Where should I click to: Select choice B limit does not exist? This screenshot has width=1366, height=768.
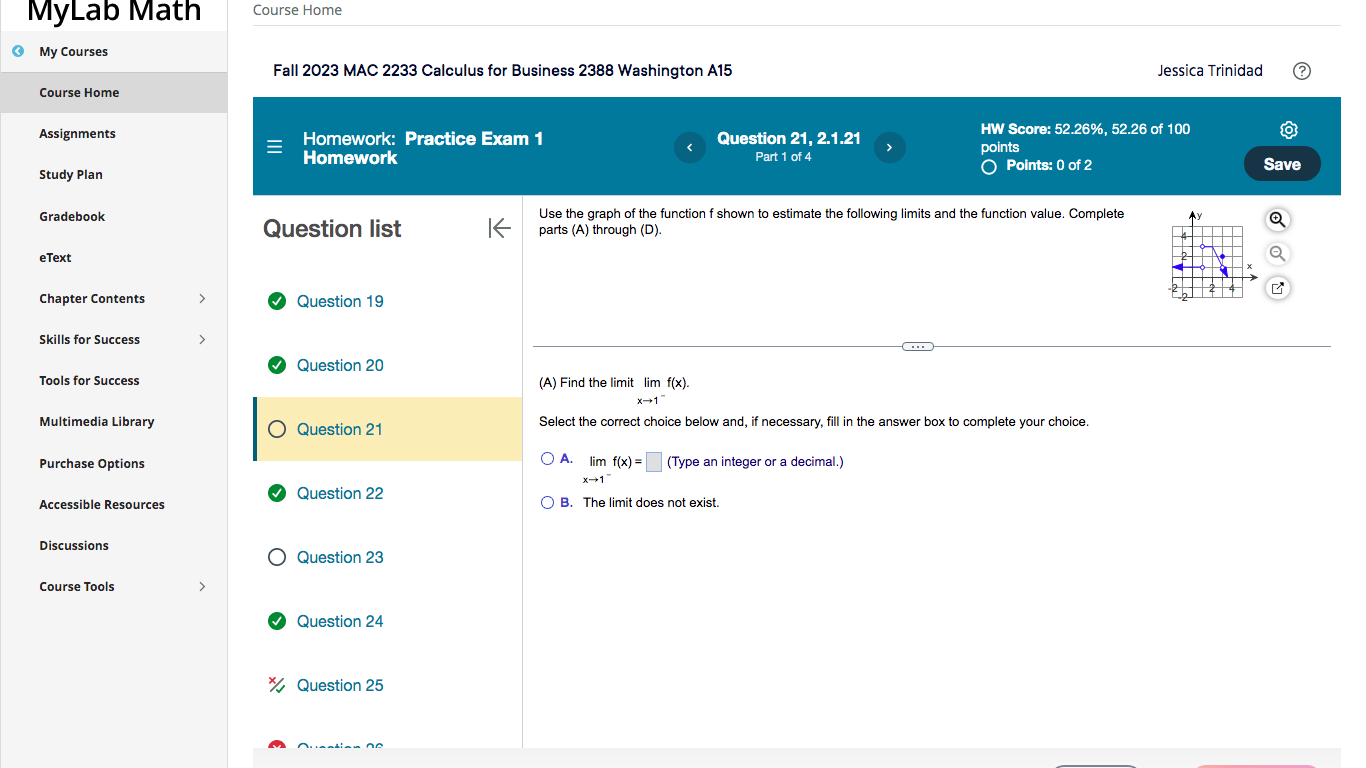coord(547,502)
